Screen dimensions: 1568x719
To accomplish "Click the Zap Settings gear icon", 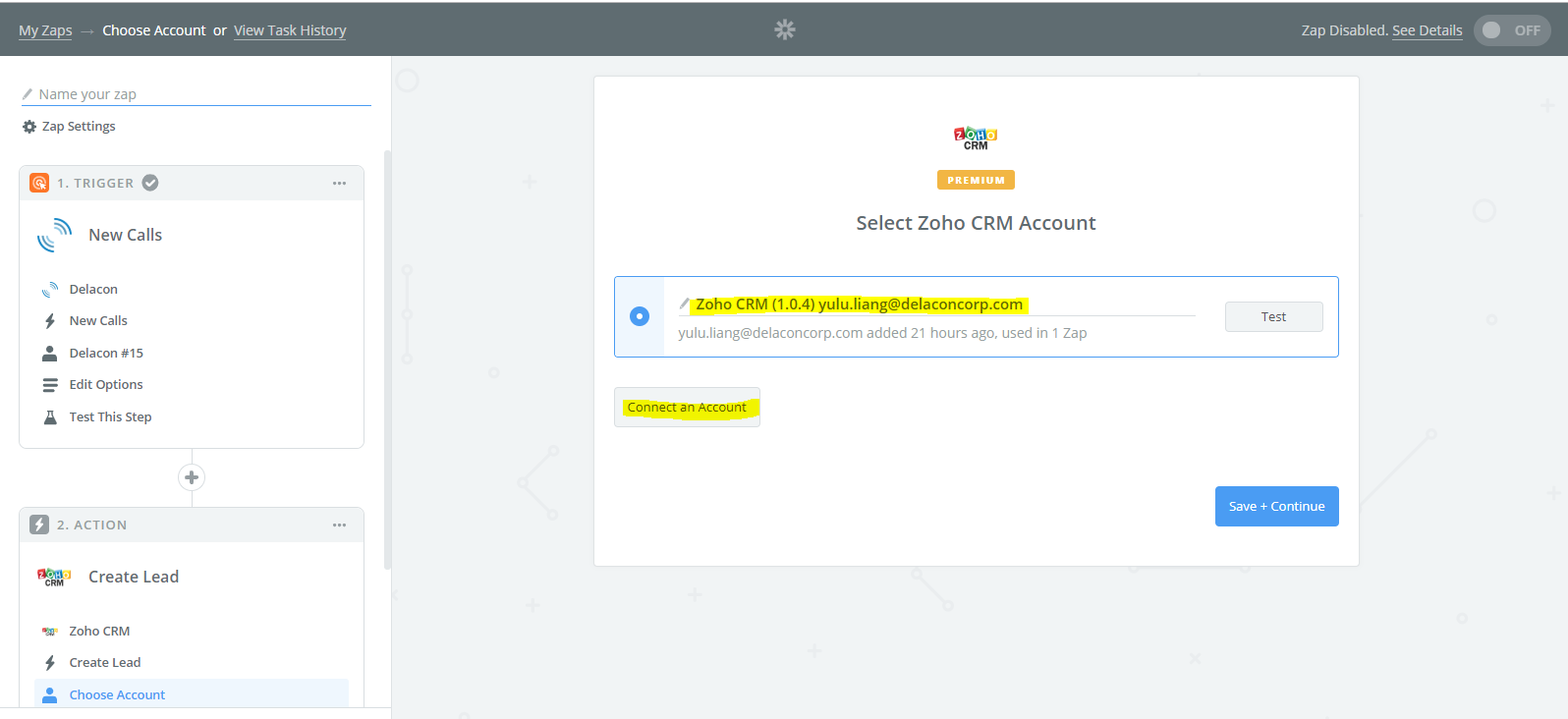I will coord(29,127).
